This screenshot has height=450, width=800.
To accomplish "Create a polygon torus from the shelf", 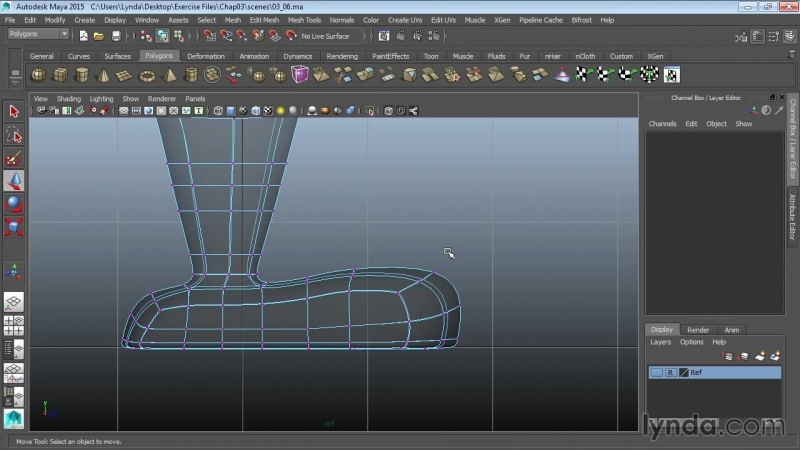I will click(x=147, y=76).
